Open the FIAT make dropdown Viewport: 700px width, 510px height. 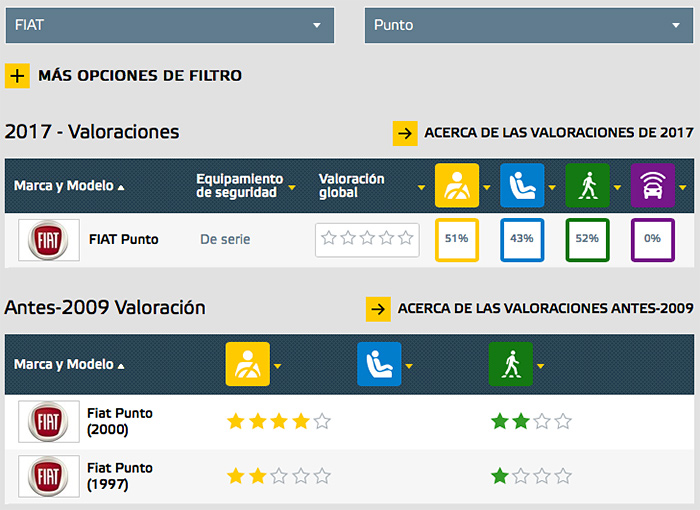tap(169, 25)
